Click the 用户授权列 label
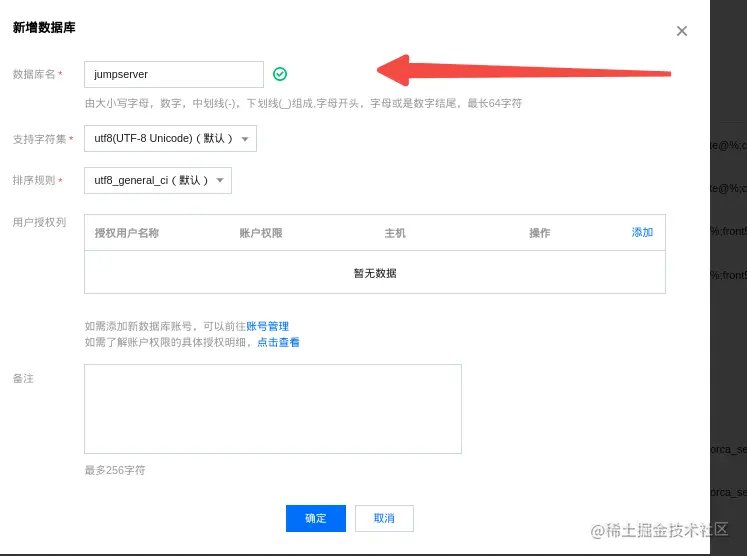 [39, 222]
